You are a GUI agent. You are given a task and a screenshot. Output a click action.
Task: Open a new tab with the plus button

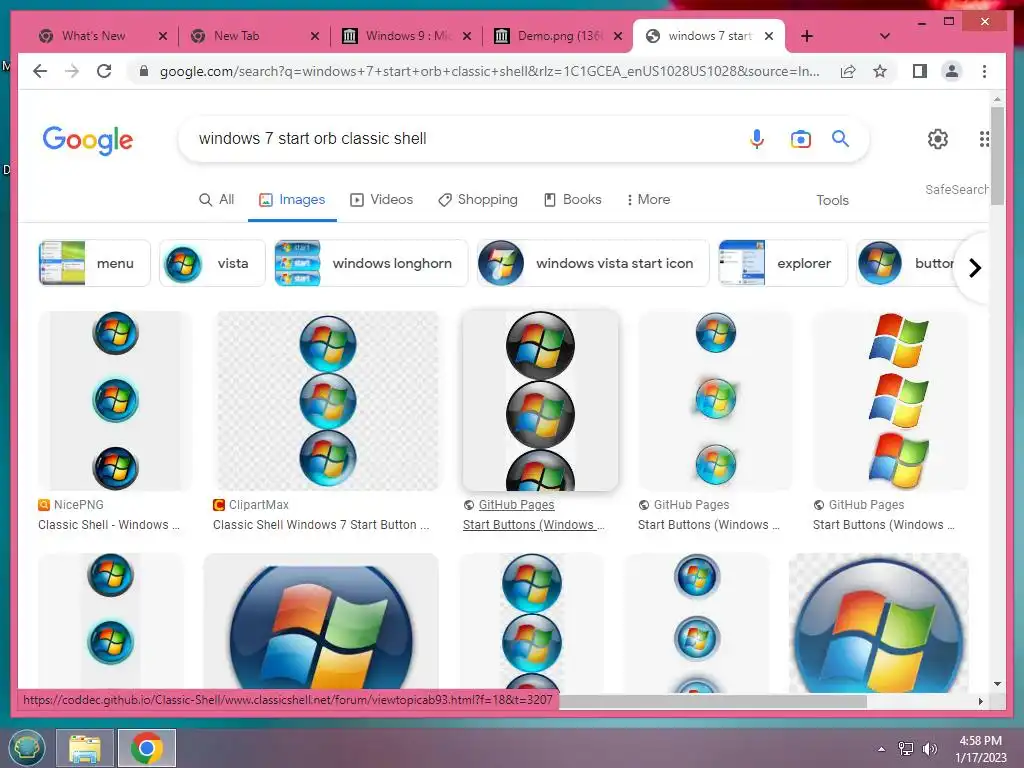pos(807,36)
